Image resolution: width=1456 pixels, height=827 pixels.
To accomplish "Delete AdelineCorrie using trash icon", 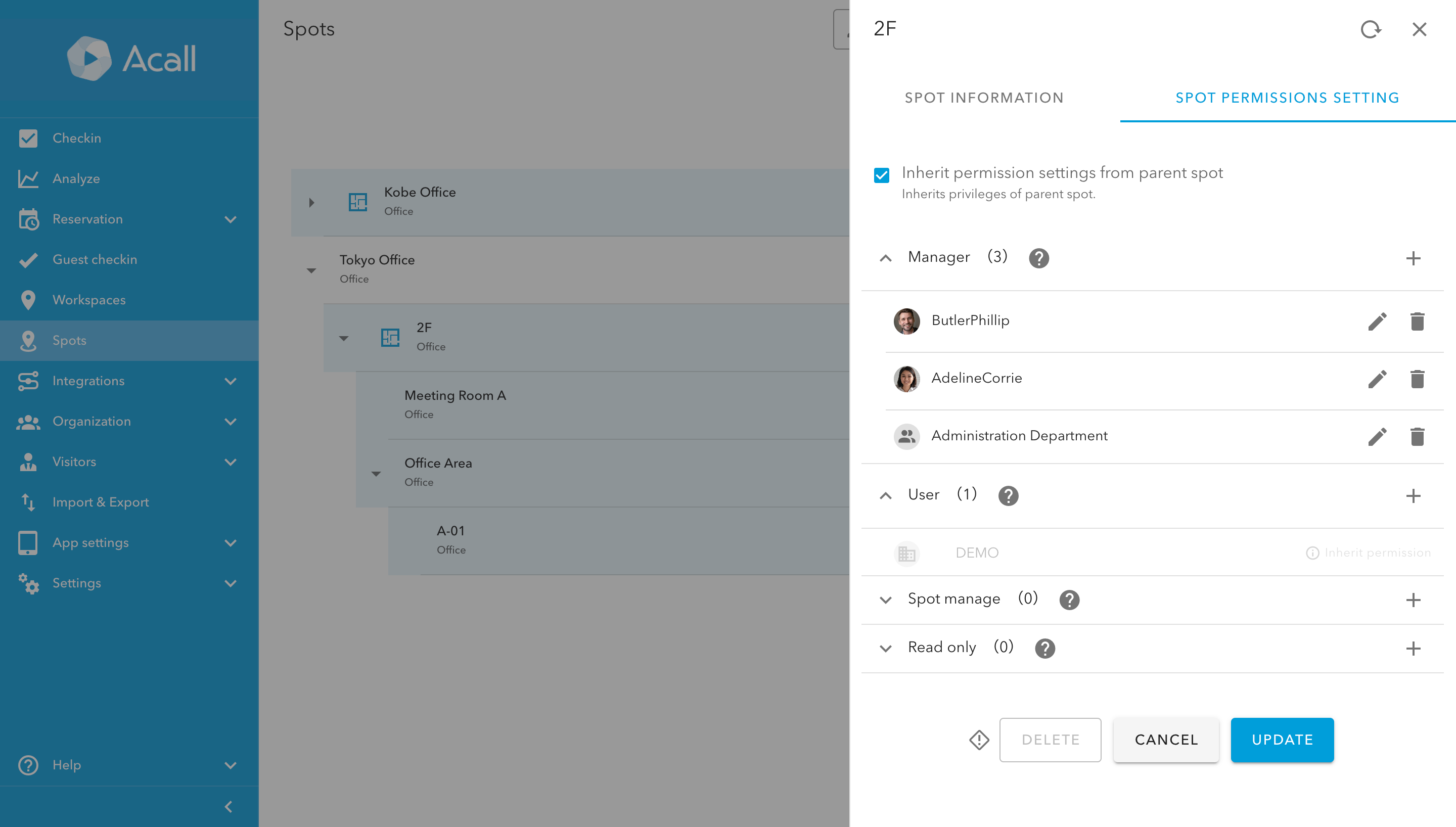I will [1417, 379].
